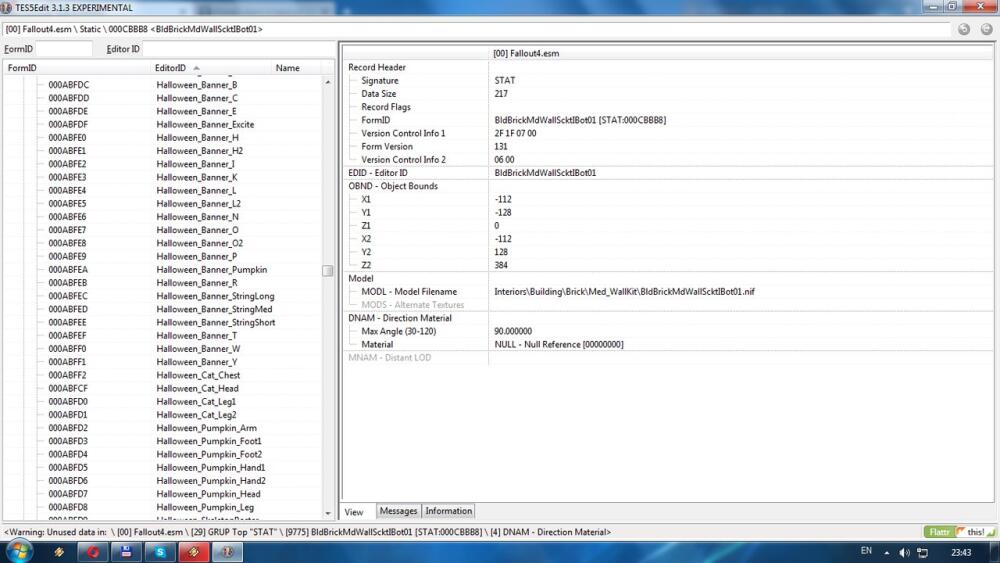1000x563 pixels.
Task: Select the Halloween_Cat_Chest record
Action: (x=198, y=375)
